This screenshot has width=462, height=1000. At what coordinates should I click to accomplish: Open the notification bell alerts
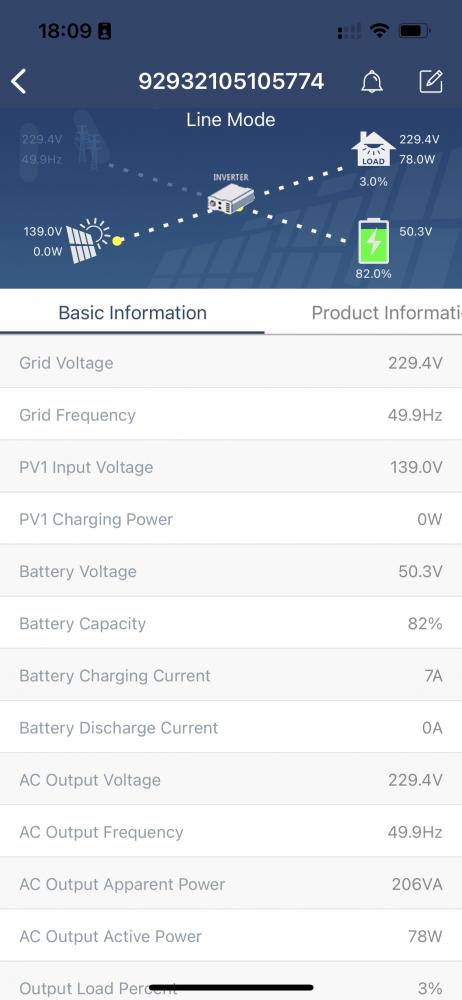click(372, 82)
